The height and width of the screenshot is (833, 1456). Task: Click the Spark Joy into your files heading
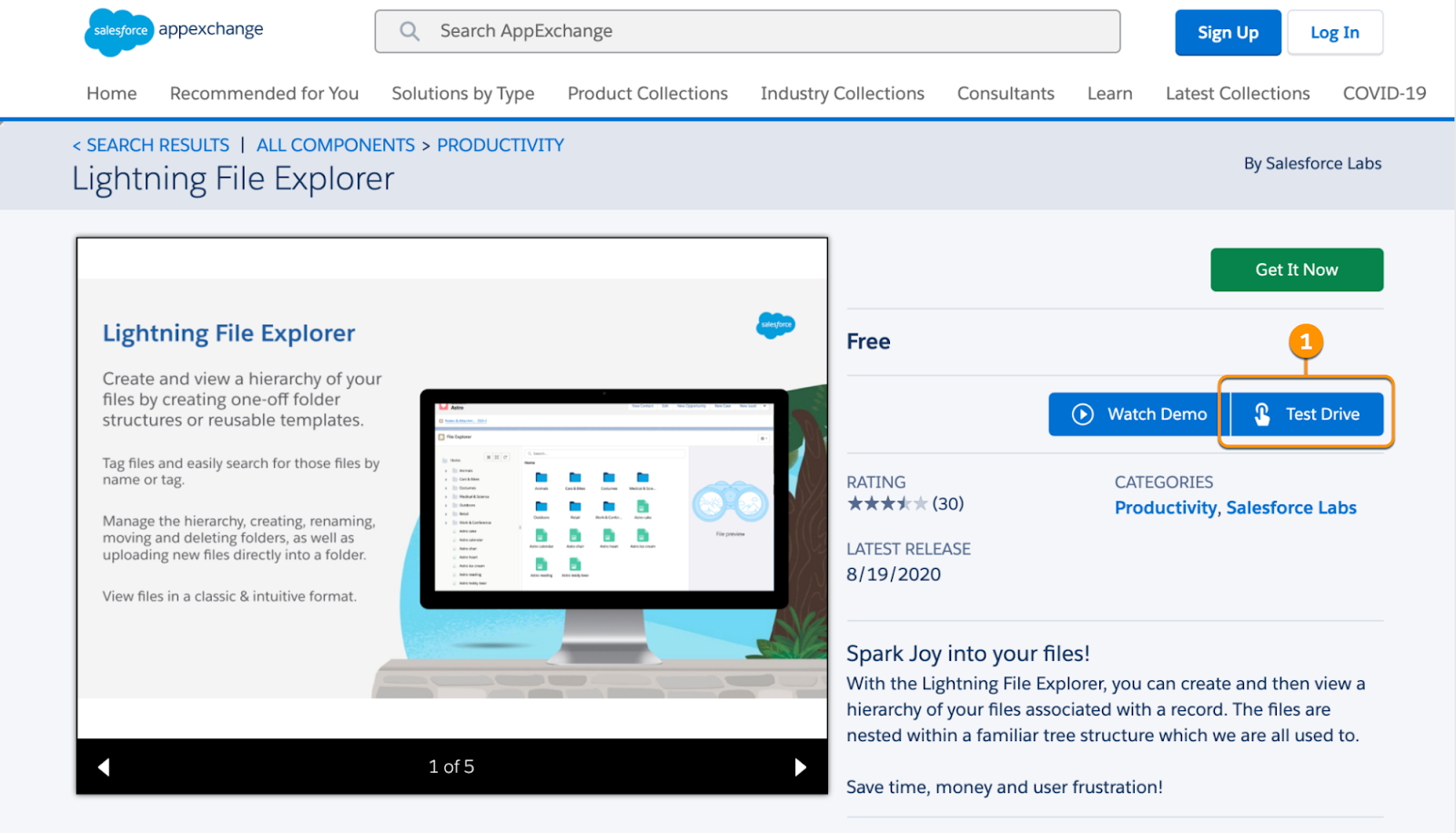point(968,654)
